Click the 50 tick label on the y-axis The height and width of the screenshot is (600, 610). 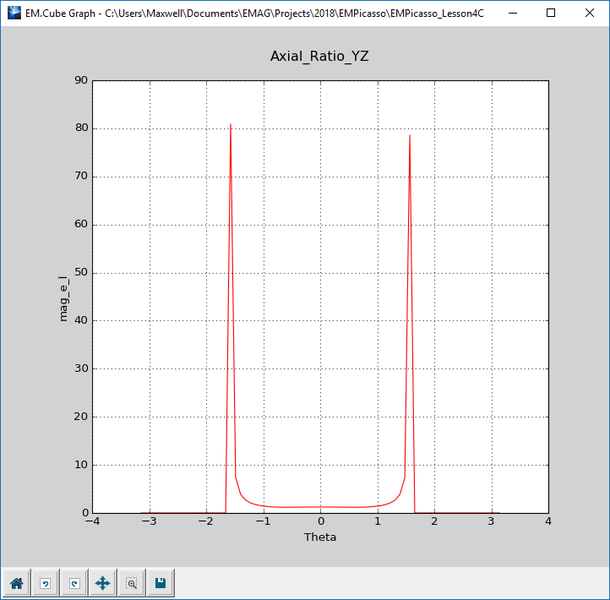81,273
